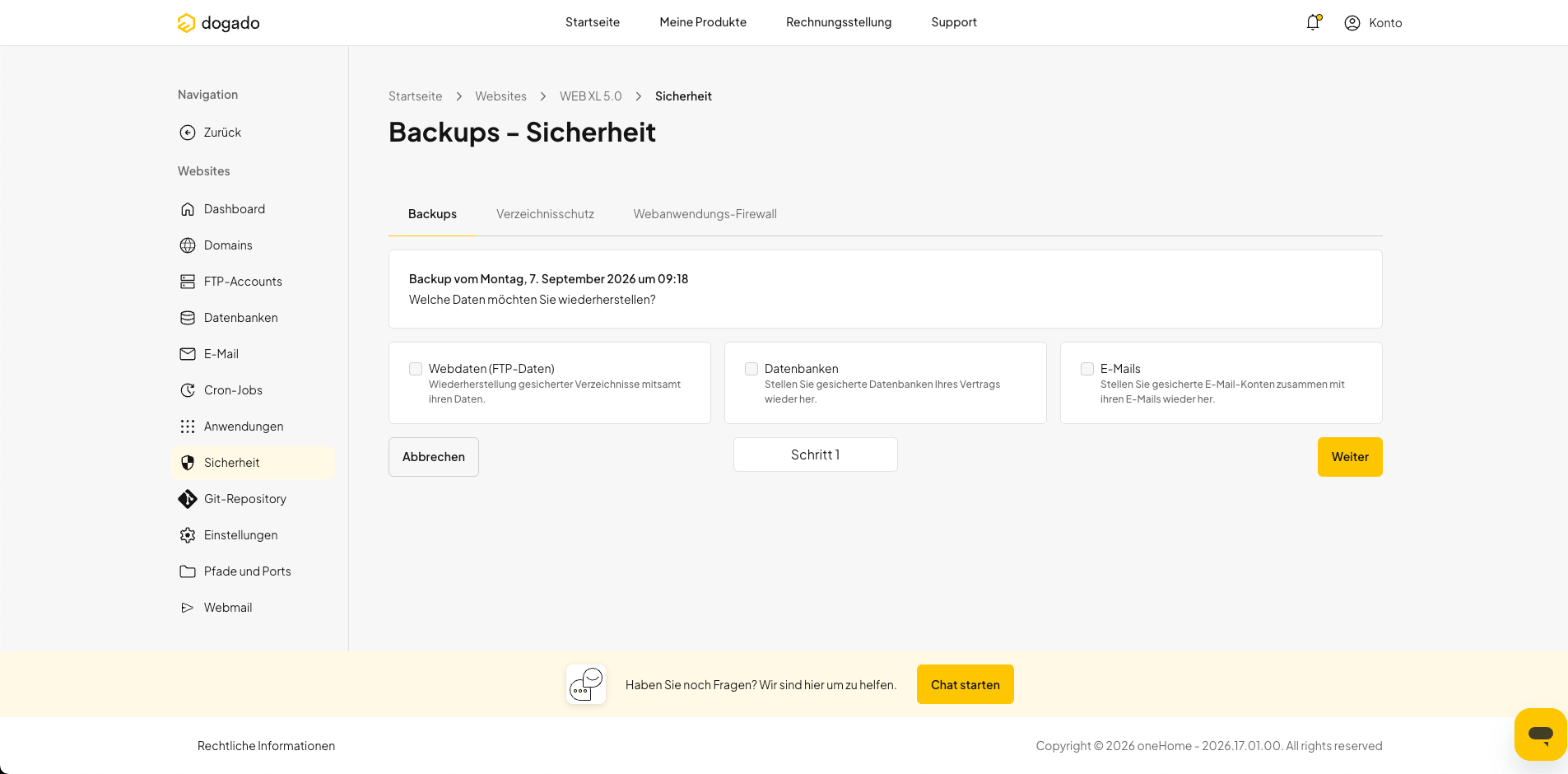
Task: Open Meine Produkte in top menu
Action: pyautogui.click(x=703, y=22)
